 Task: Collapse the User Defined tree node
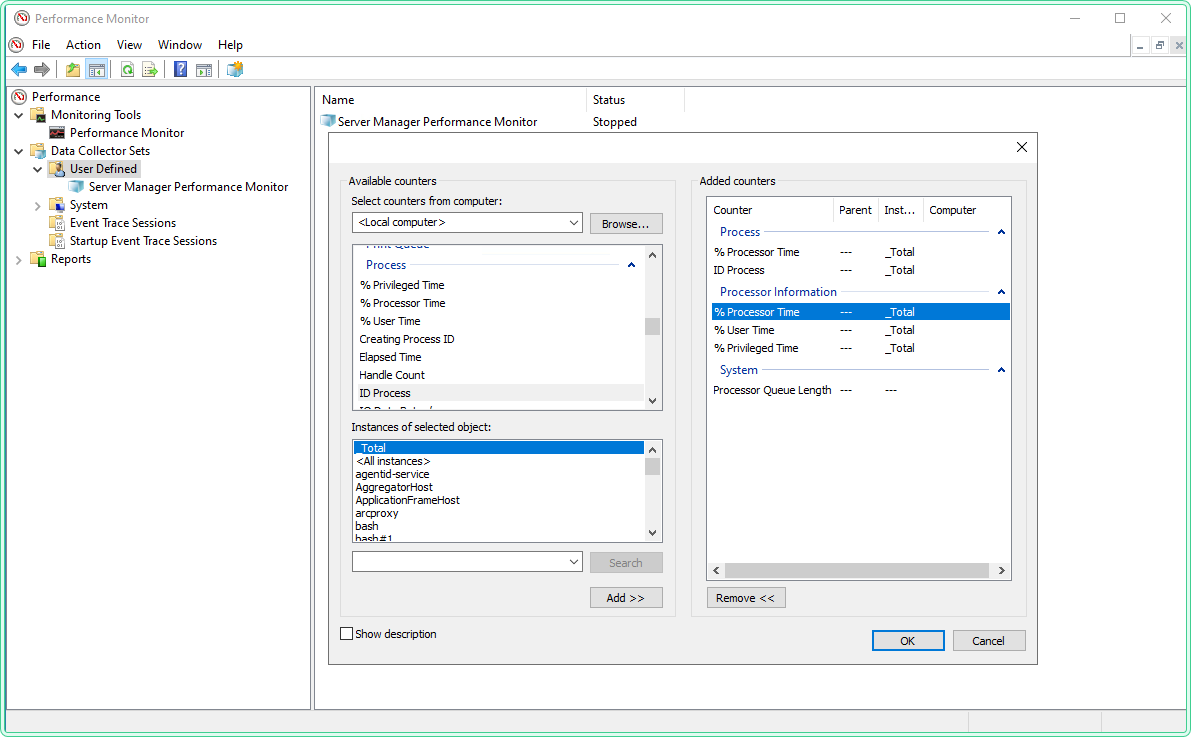coord(37,169)
